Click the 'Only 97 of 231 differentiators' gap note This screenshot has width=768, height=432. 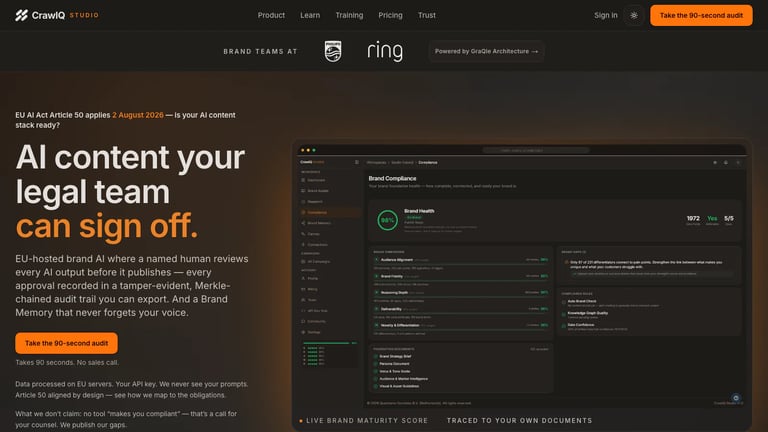pyautogui.click(x=646, y=264)
